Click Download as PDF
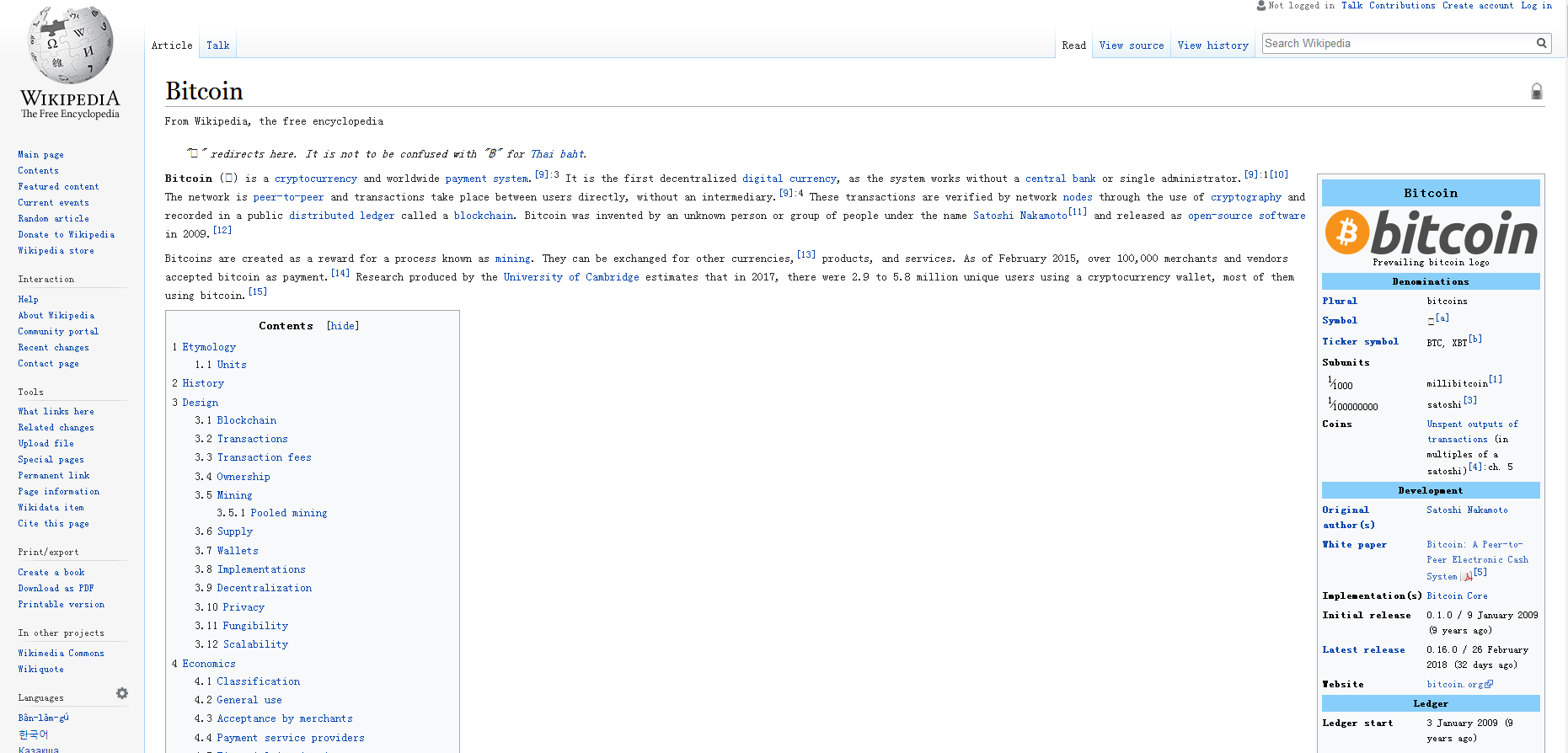The image size is (1568, 753). point(56,588)
